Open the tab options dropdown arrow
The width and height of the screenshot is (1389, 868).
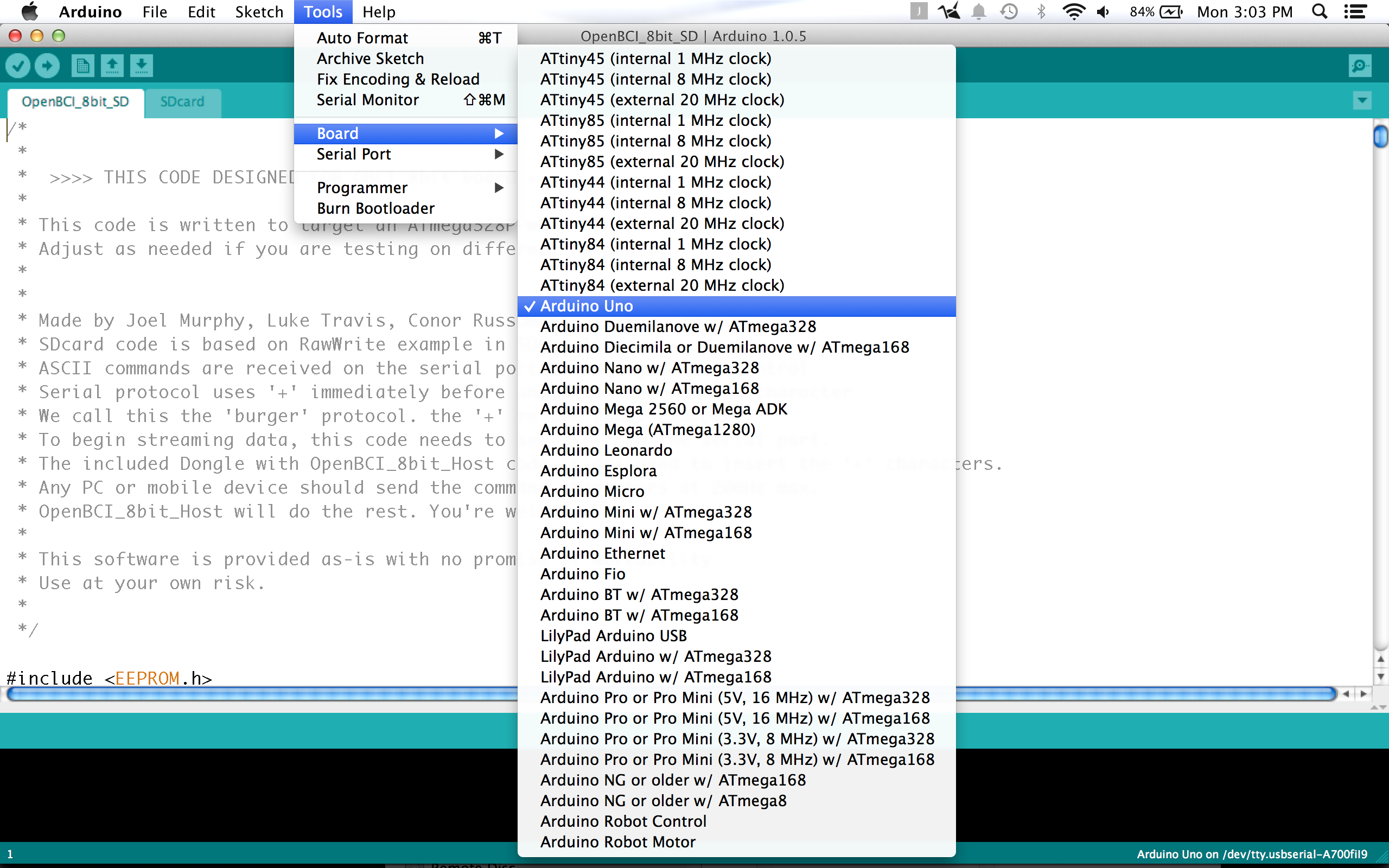point(1362,101)
